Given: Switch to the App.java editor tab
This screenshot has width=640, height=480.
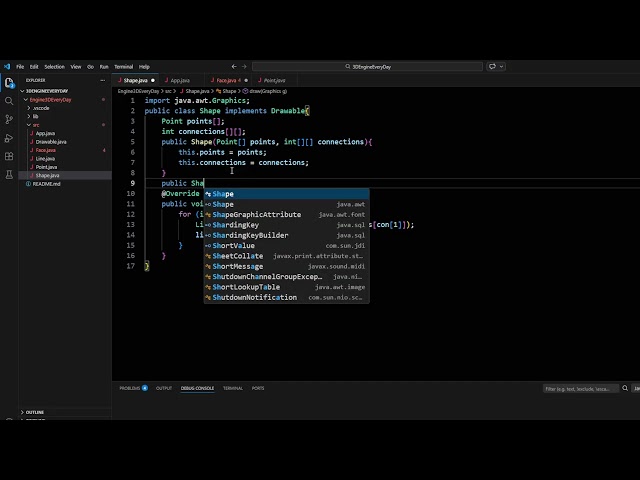Looking at the screenshot, I should pos(180,80).
